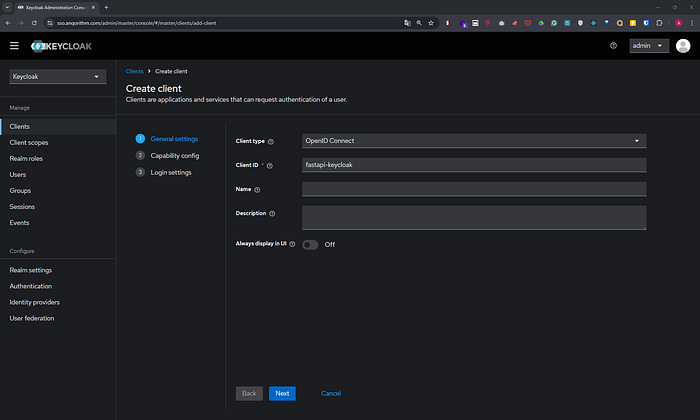Viewport: 700px width, 420px height.
Task: Show help for Client ID
Action: pos(270,166)
